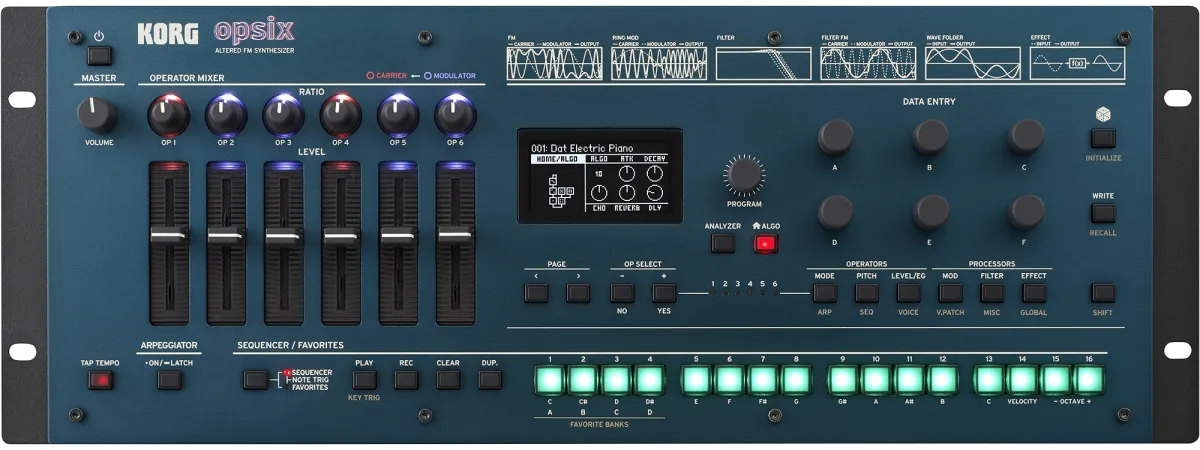Toggle the sequencer/note trig/favorites mode button
Viewport: 1200px width, 450px height.
256,380
